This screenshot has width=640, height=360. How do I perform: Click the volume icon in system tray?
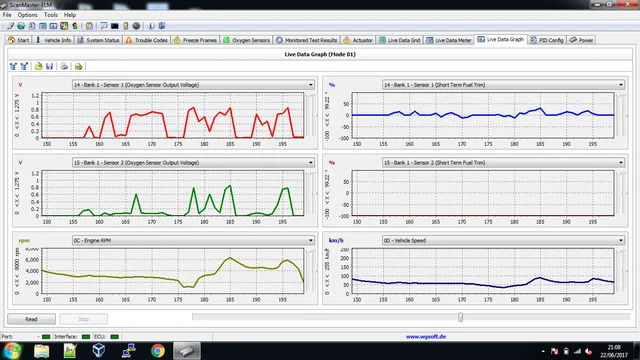coord(589,351)
